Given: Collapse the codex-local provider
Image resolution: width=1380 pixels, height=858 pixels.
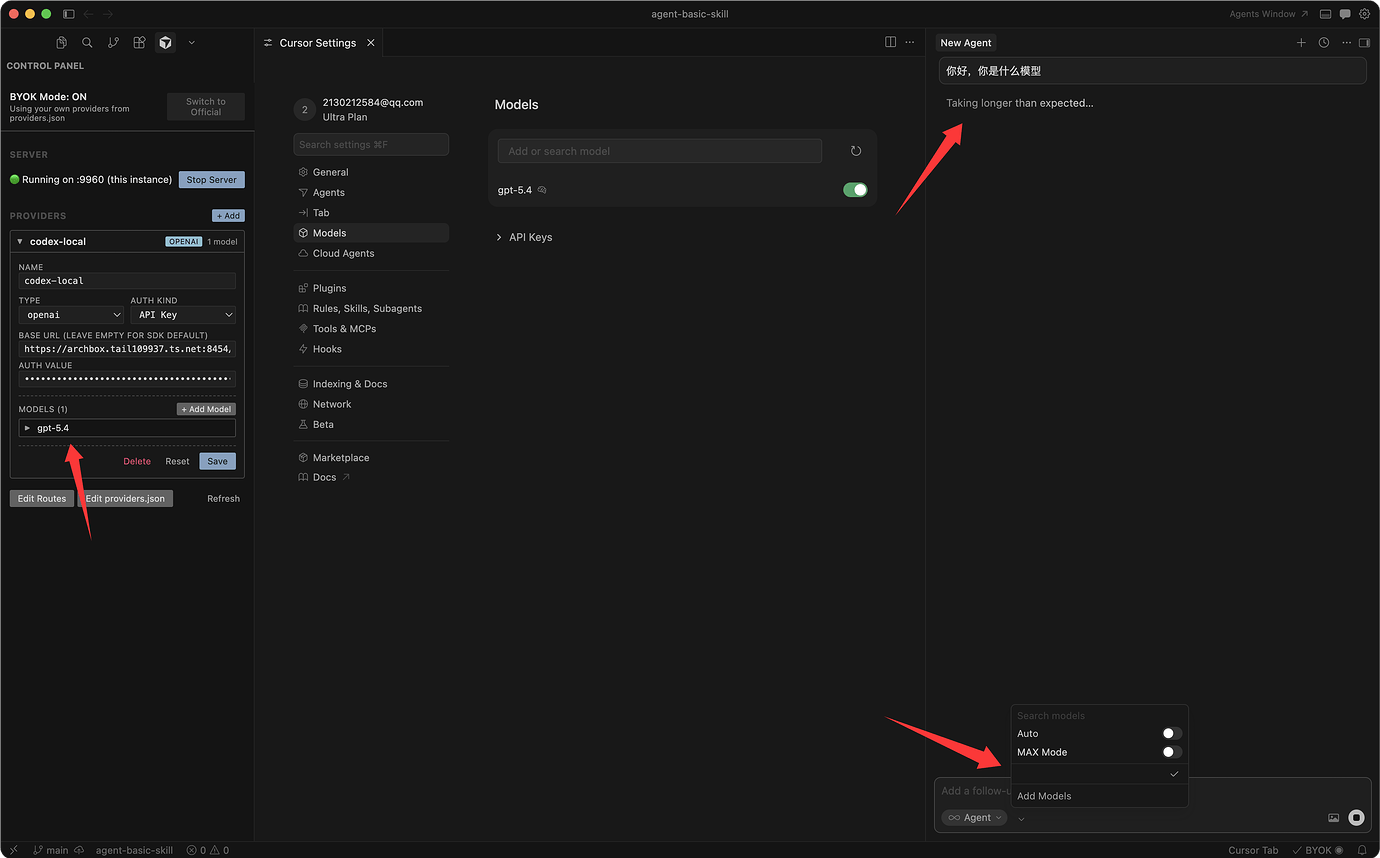Looking at the screenshot, I should (20, 242).
